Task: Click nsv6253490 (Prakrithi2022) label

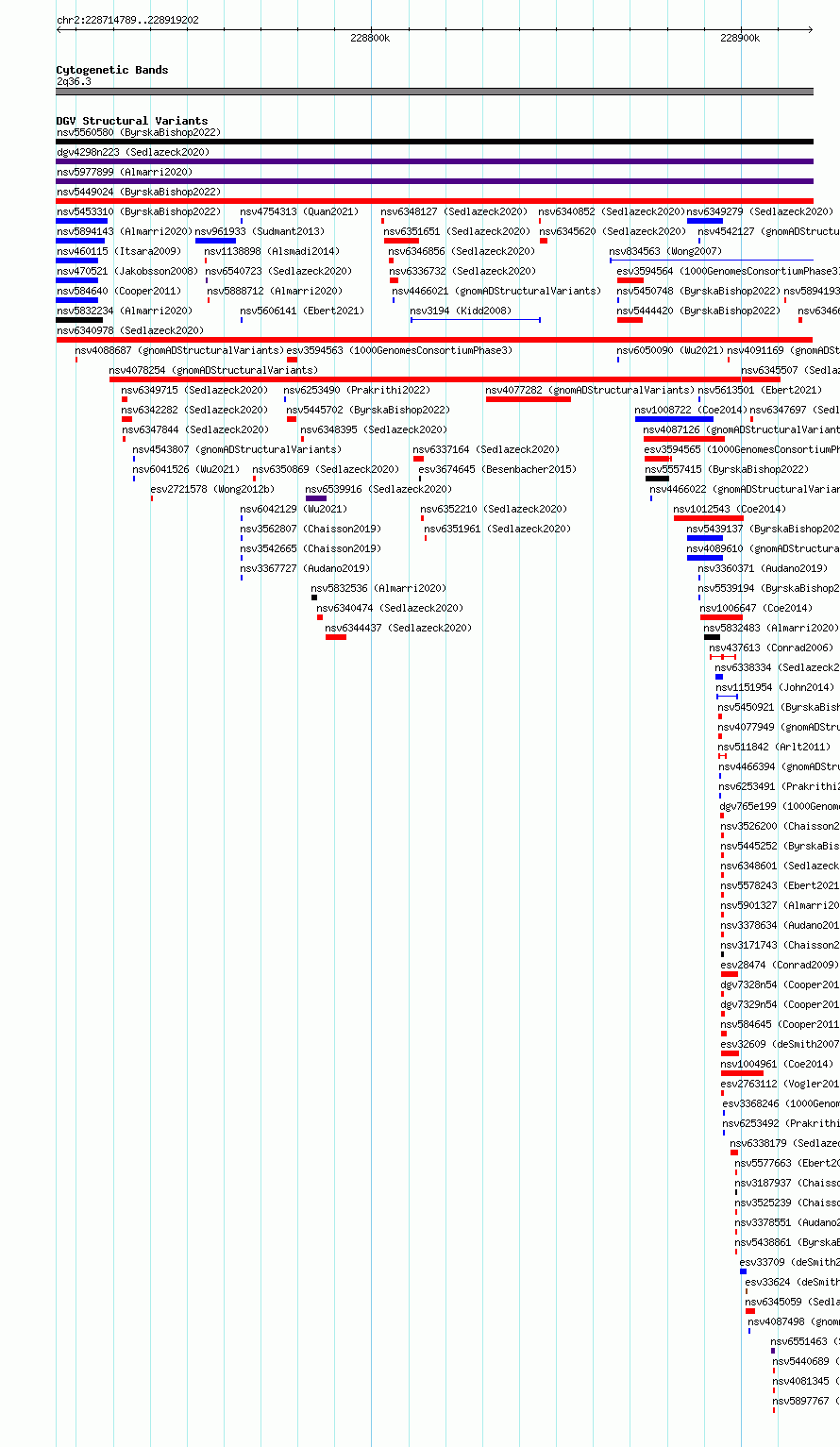Action: coord(358,390)
